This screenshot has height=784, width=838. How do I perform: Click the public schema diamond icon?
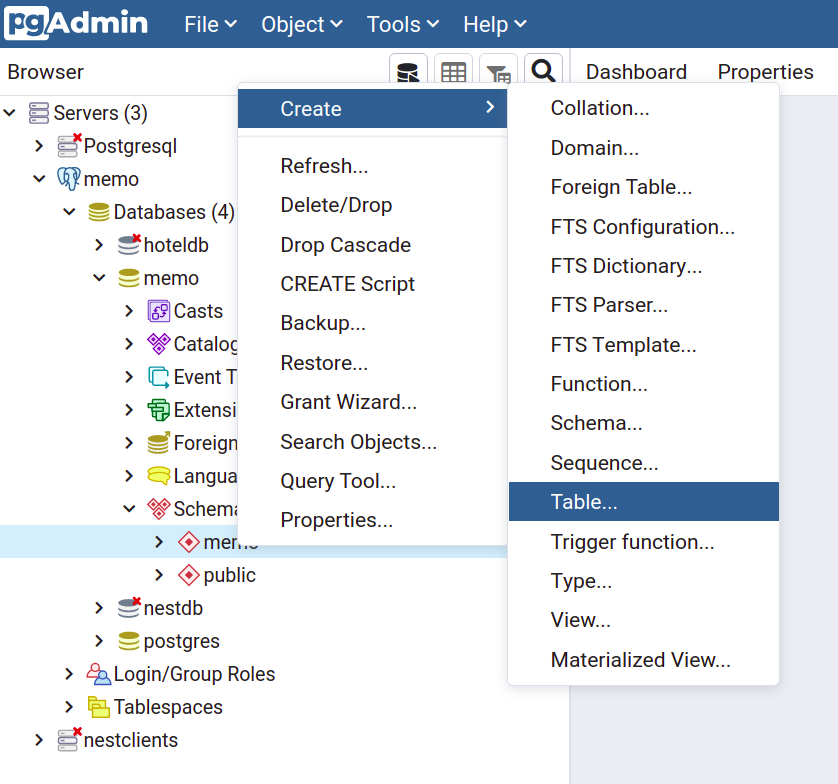pyautogui.click(x=189, y=575)
